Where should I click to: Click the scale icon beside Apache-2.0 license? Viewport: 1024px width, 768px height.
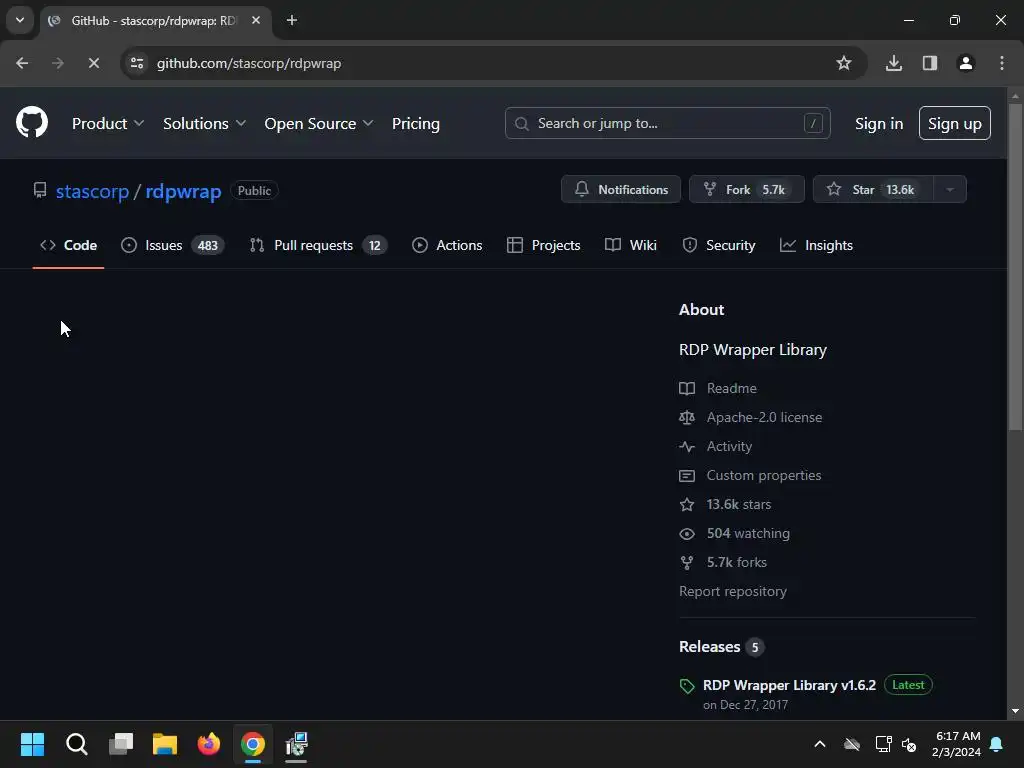tap(687, 417)
